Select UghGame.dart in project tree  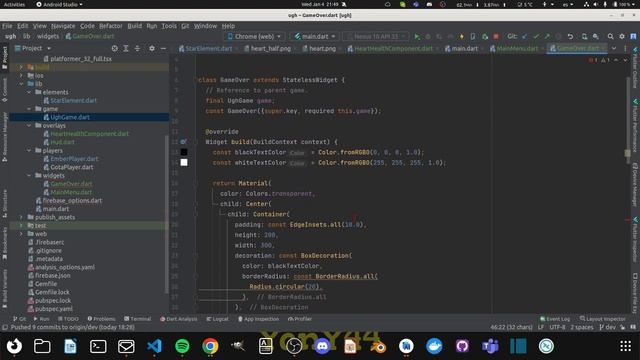[70, 117]
